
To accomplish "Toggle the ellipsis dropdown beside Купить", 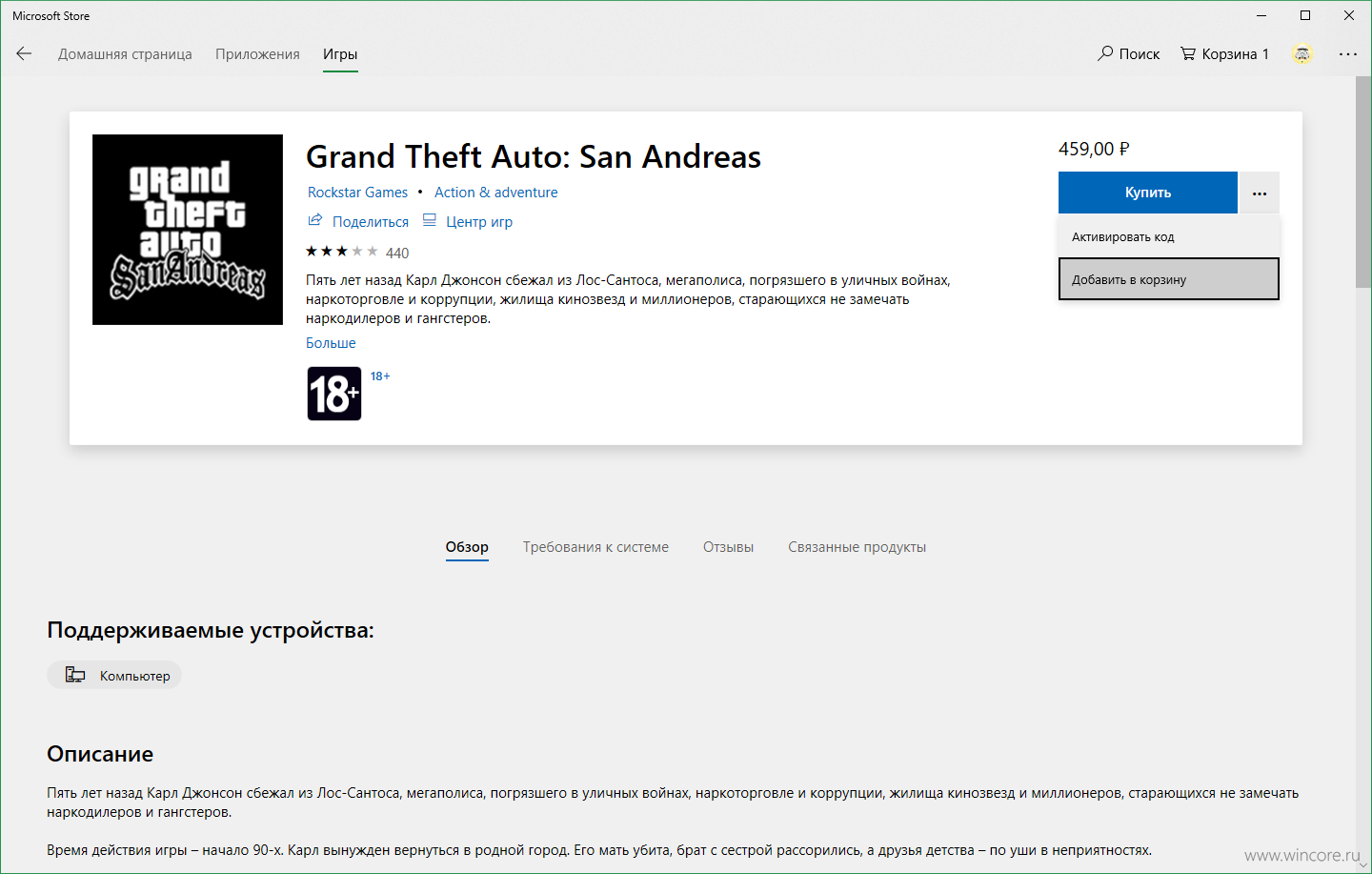I will point(1260,193).
